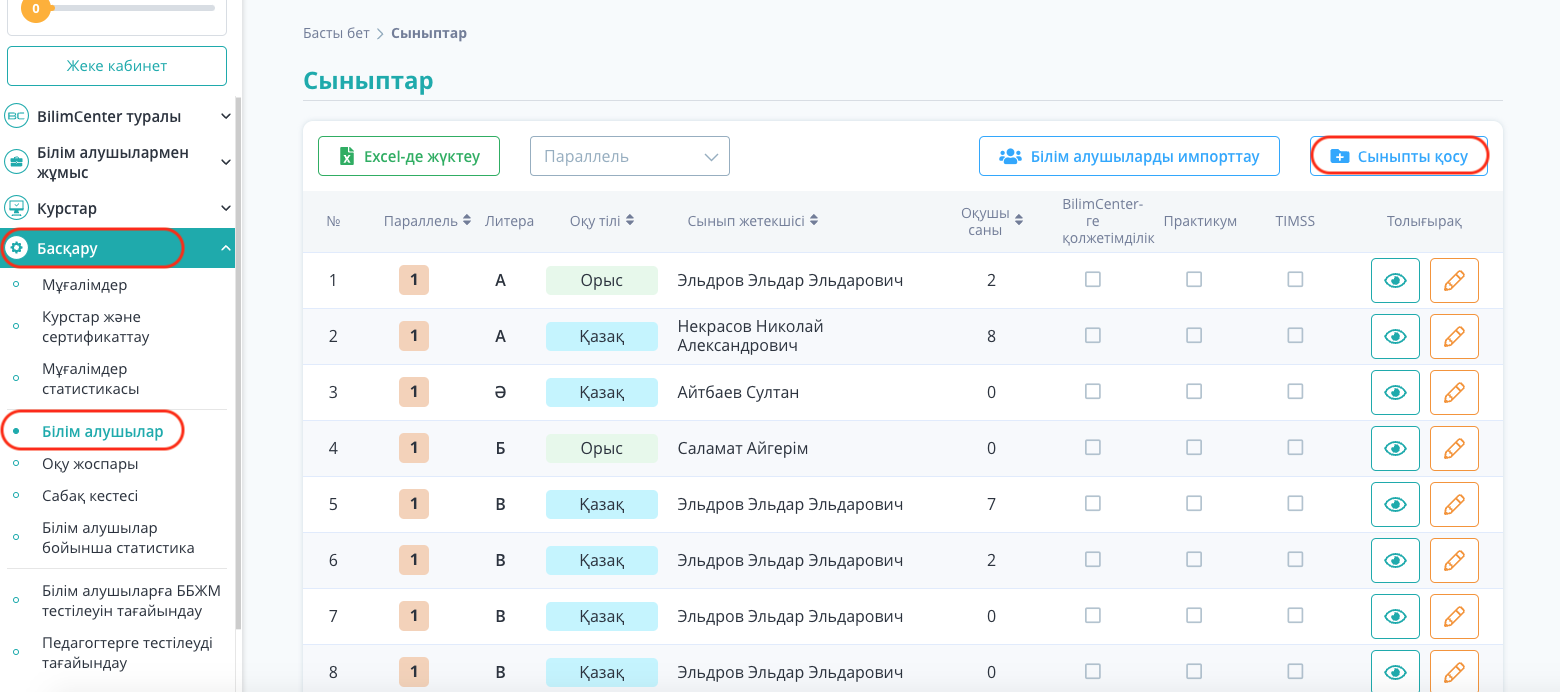Screen dimensions: 1560x692
Task: View Айтбаев Султан class details
Action: 1395,392
